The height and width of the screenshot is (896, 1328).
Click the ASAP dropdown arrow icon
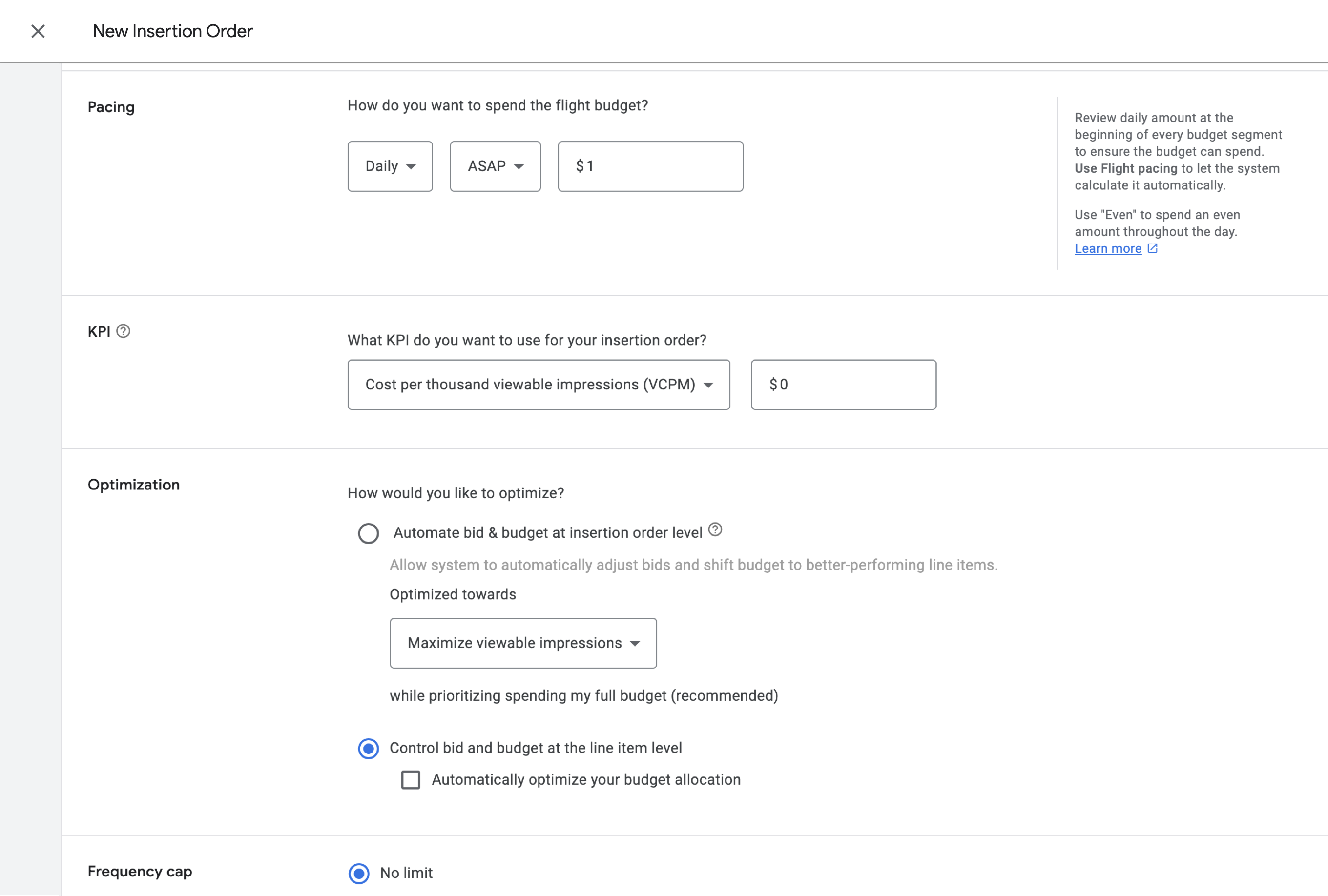(519, 167)
